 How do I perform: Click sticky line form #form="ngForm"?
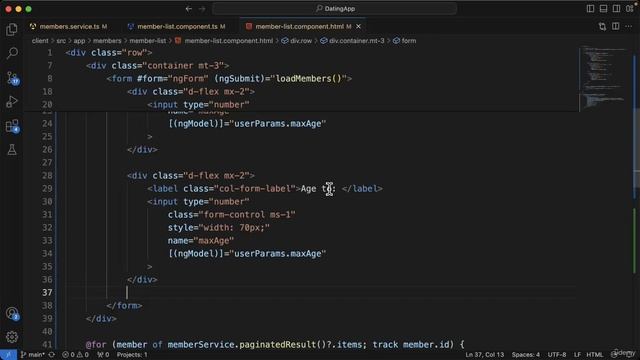click(229, 79)
